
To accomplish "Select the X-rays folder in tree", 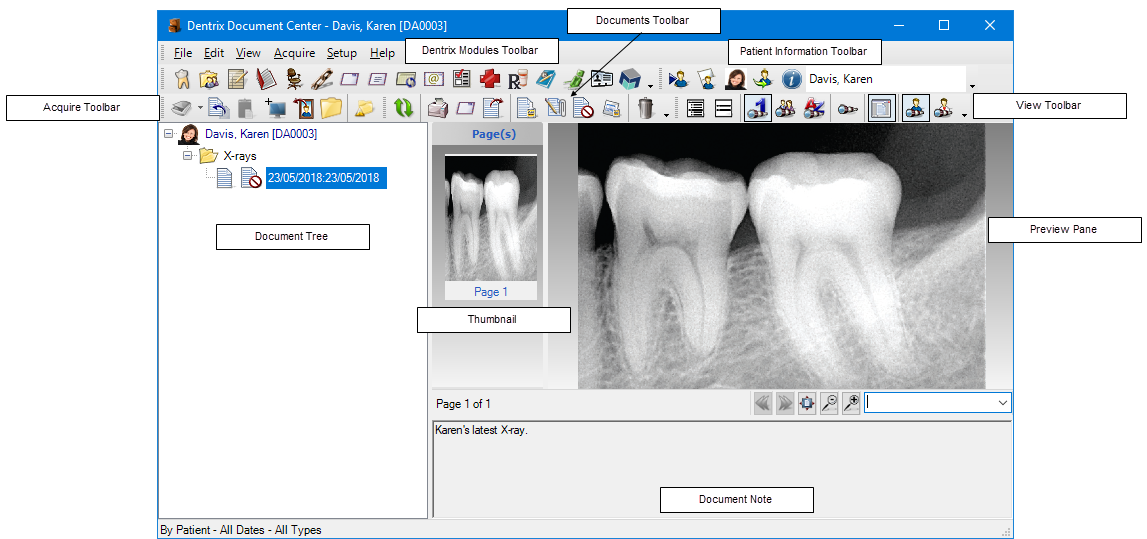I will pyautogui.click(x=239, y=156).
